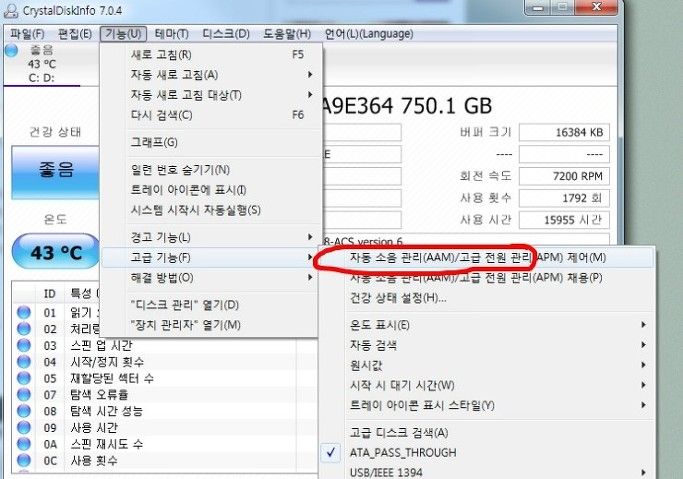Select the 스핀 재시도 수 row

pyautogui.click(x=166, y=444)
